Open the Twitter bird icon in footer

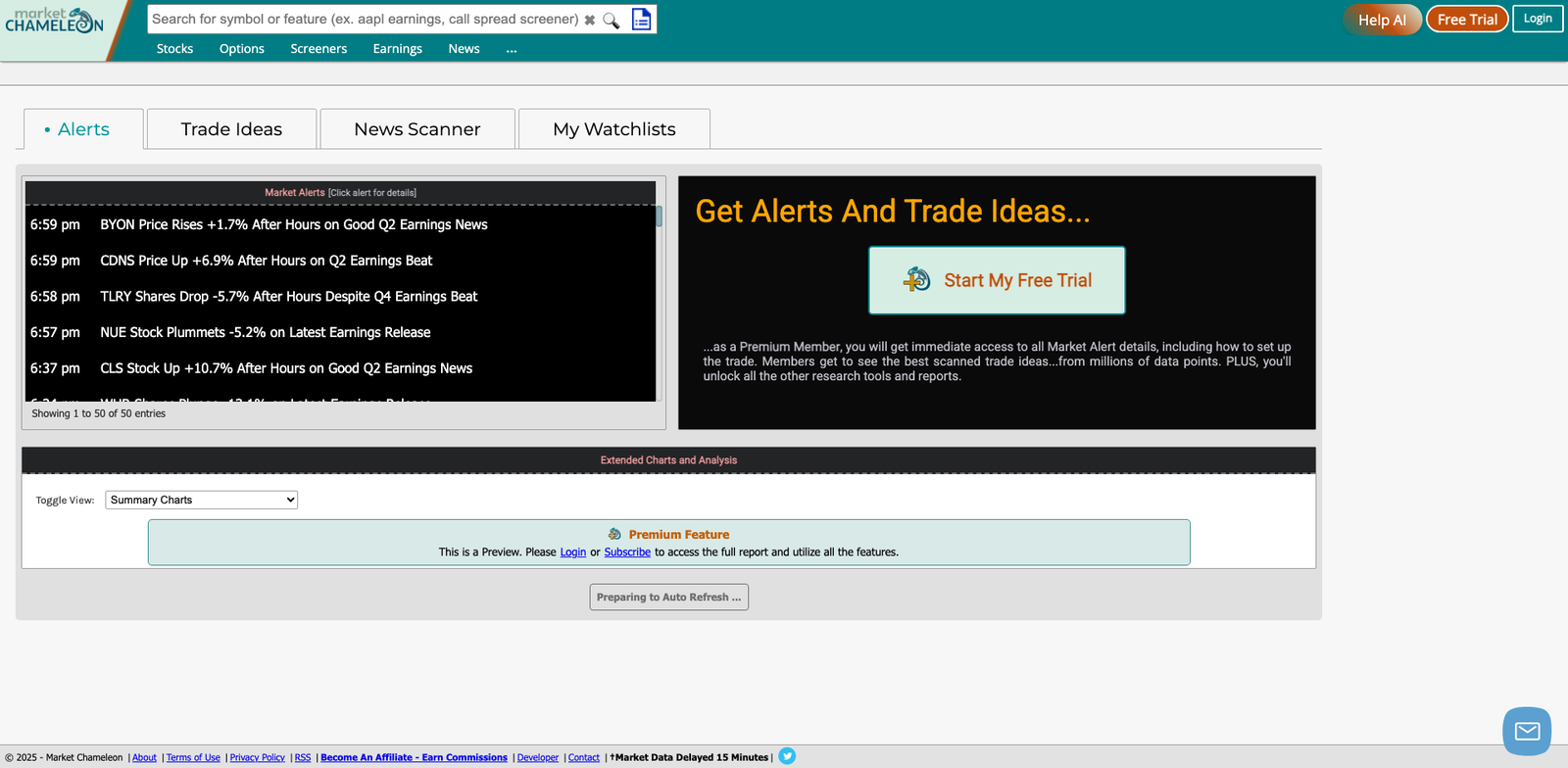coord(787,756)
